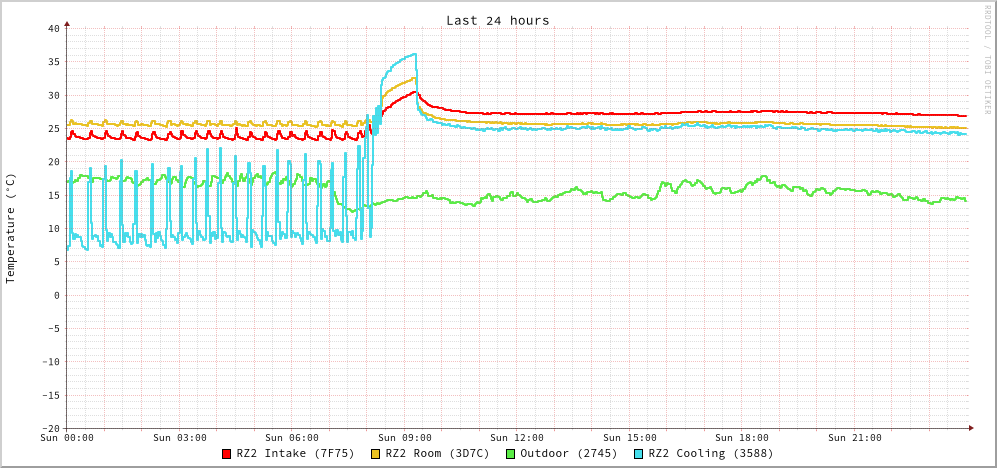
Task: Click the yellow RZ2 Room legend swatch
Action: click(376, 454)
